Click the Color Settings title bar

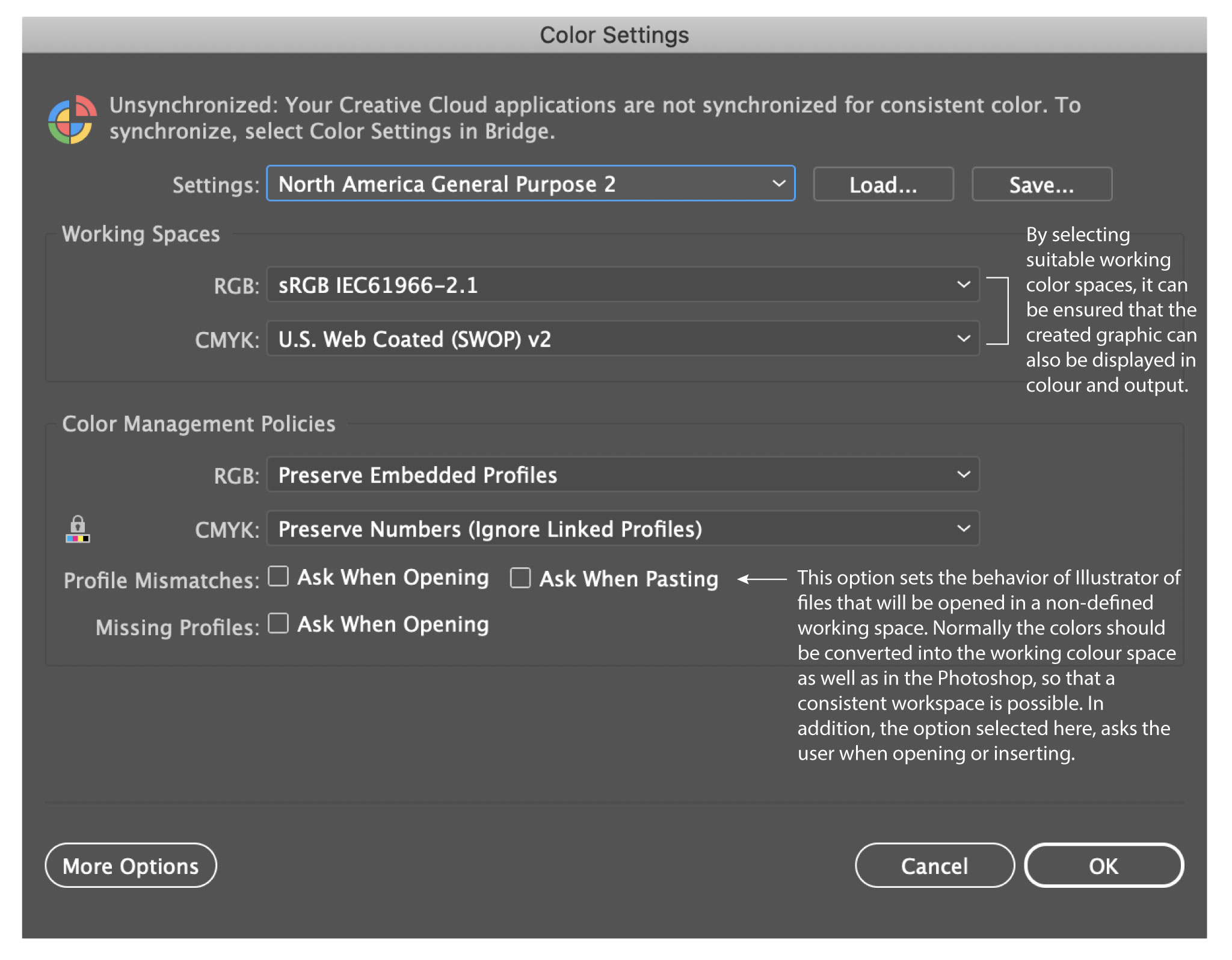614,35
